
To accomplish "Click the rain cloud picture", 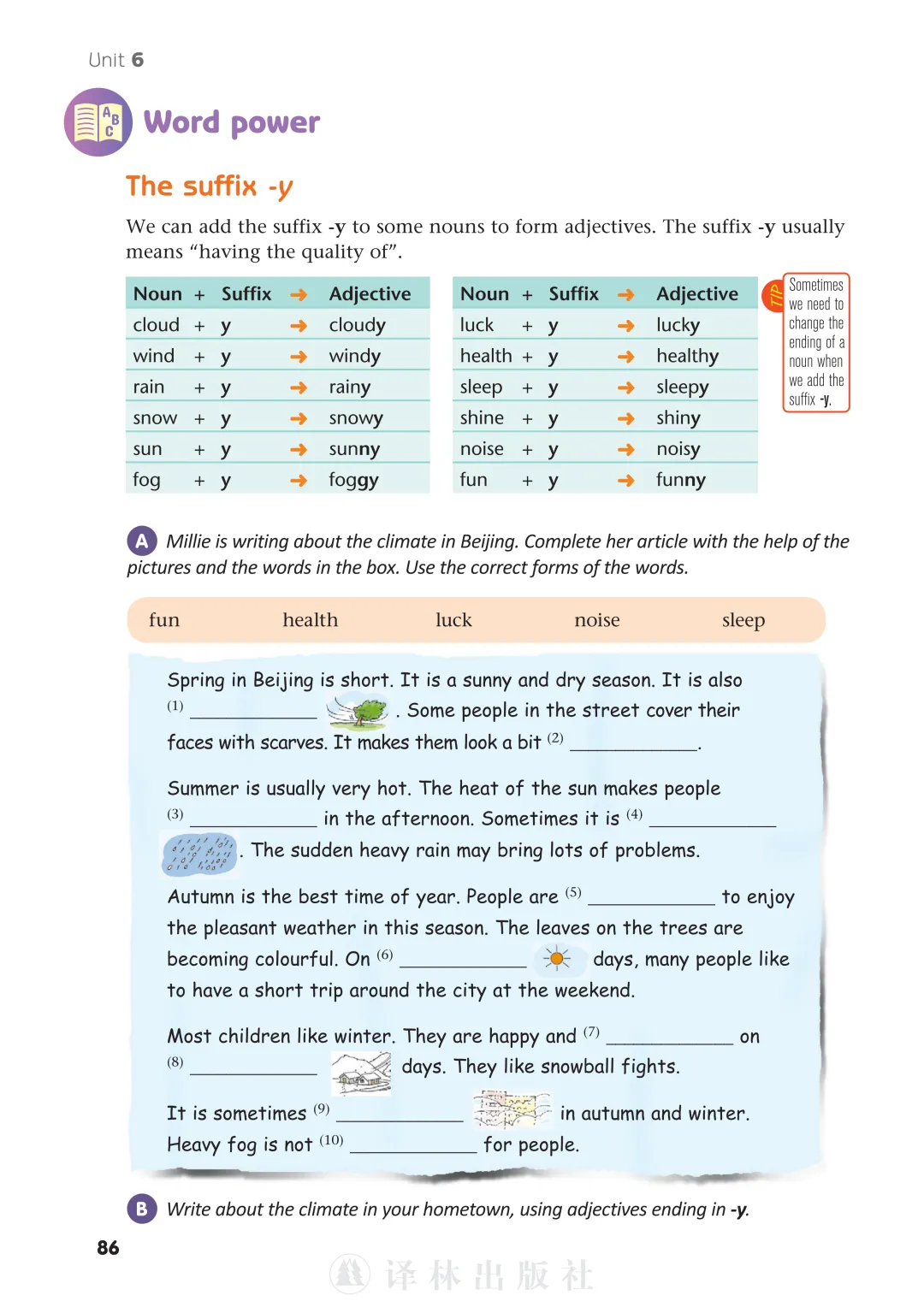I will [199, 854].
